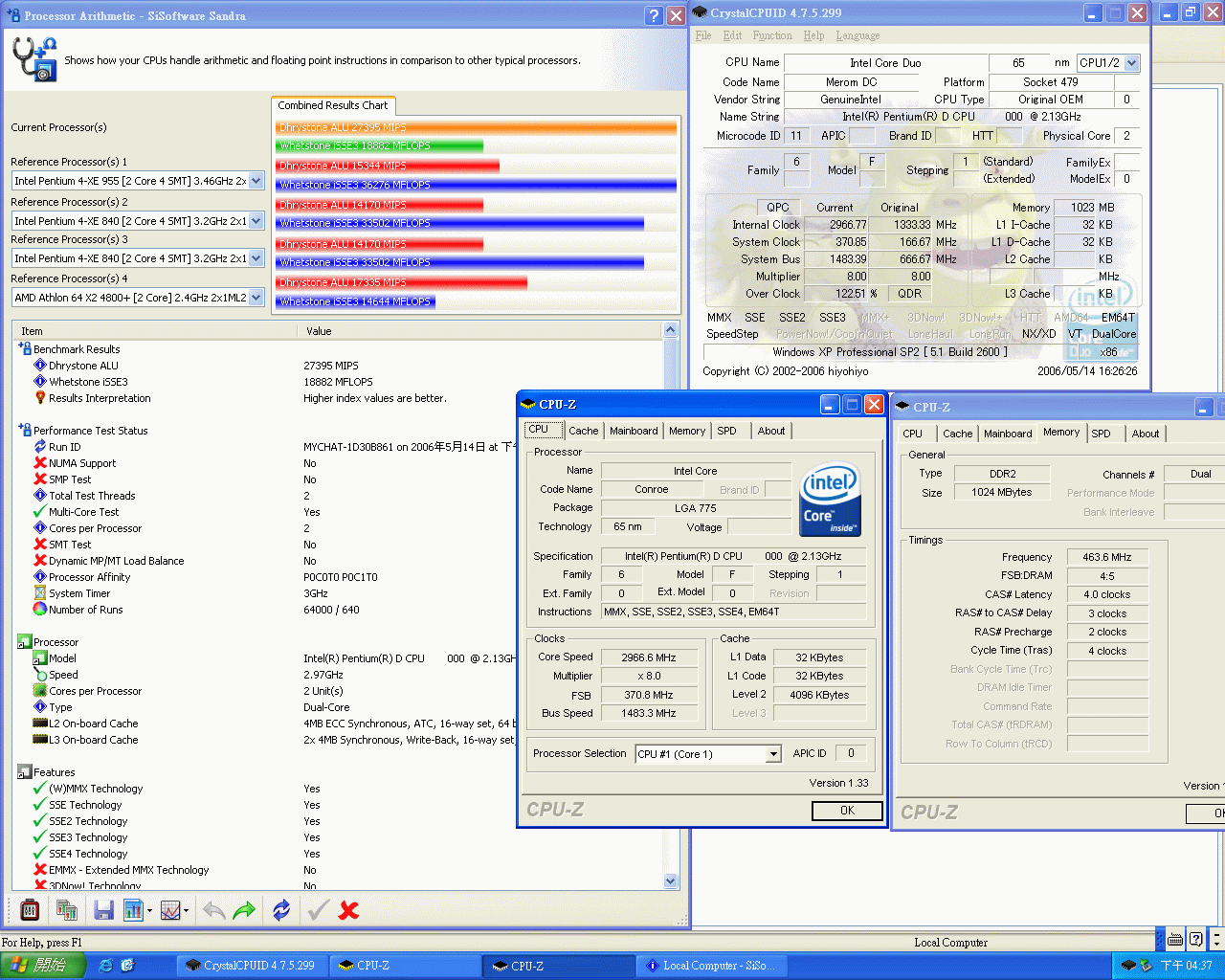Launch Internet Explorer from quick launch
The height and width of the screenshot is (980, 1225).
click(x=105, y=966)
